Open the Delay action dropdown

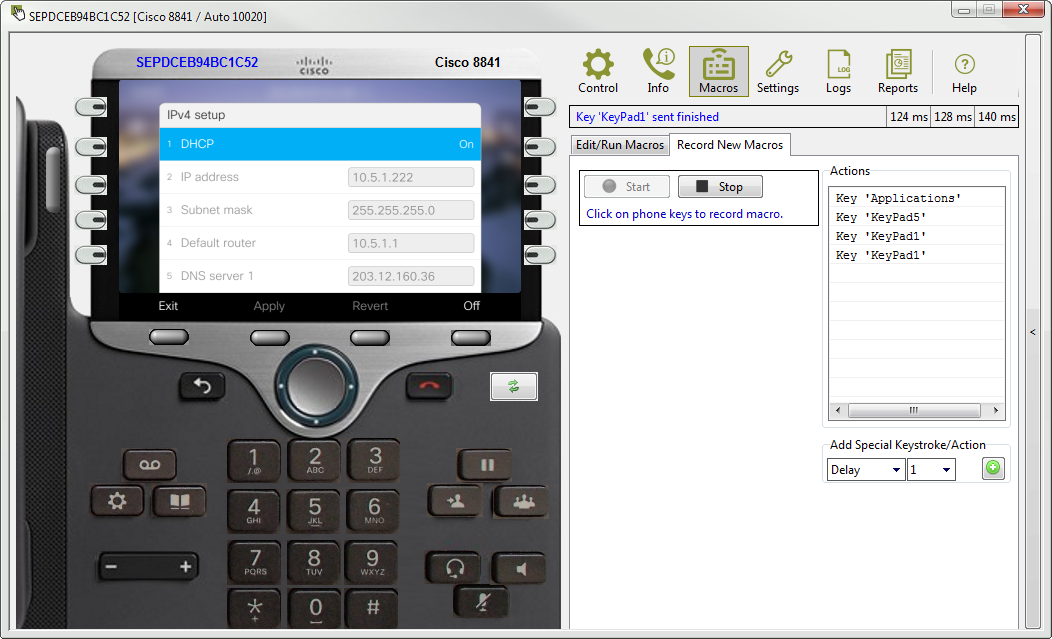tap(864, 468)
